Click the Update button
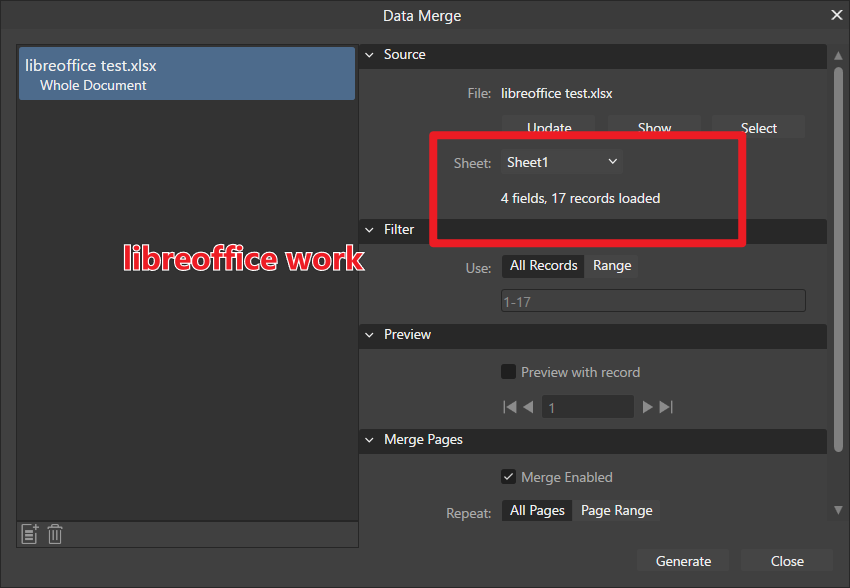850x588 pixels. click(x=549, y=127)
